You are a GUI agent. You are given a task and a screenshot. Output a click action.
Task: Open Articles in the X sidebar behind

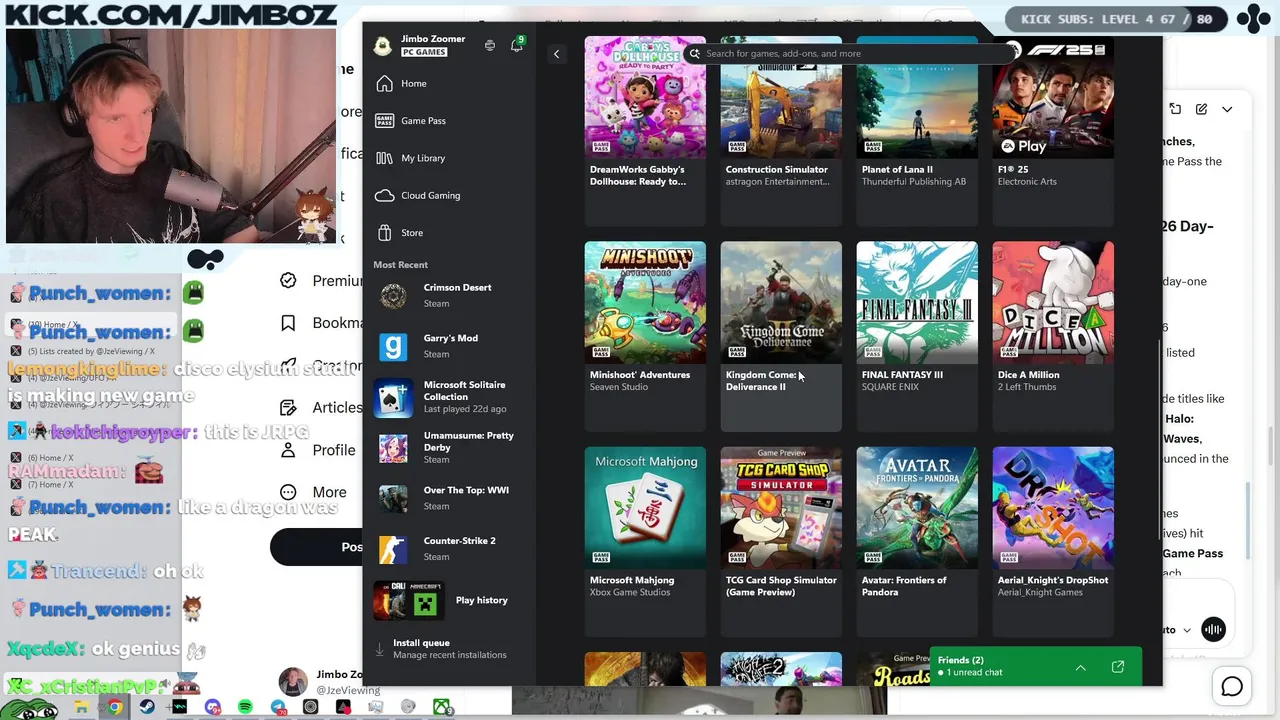[x=322, y=408]
